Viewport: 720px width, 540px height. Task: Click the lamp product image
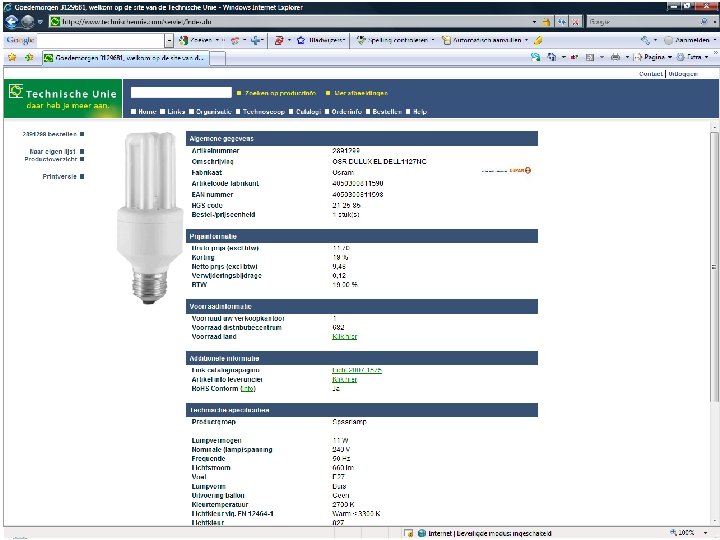pos(150,218)
